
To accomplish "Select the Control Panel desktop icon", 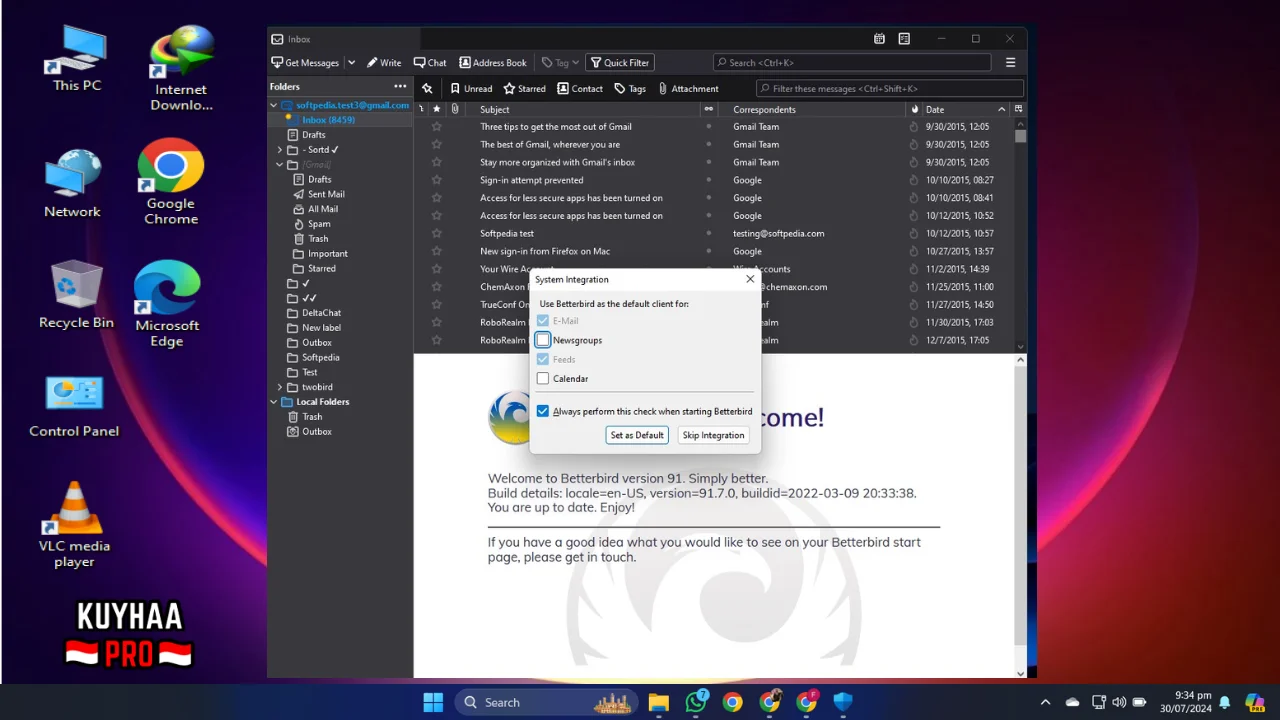I will (74, 406).
